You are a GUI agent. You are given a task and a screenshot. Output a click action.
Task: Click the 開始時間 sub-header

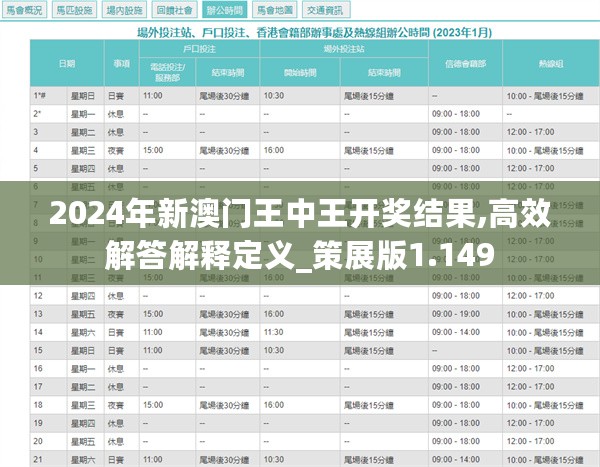coord(300,72)
